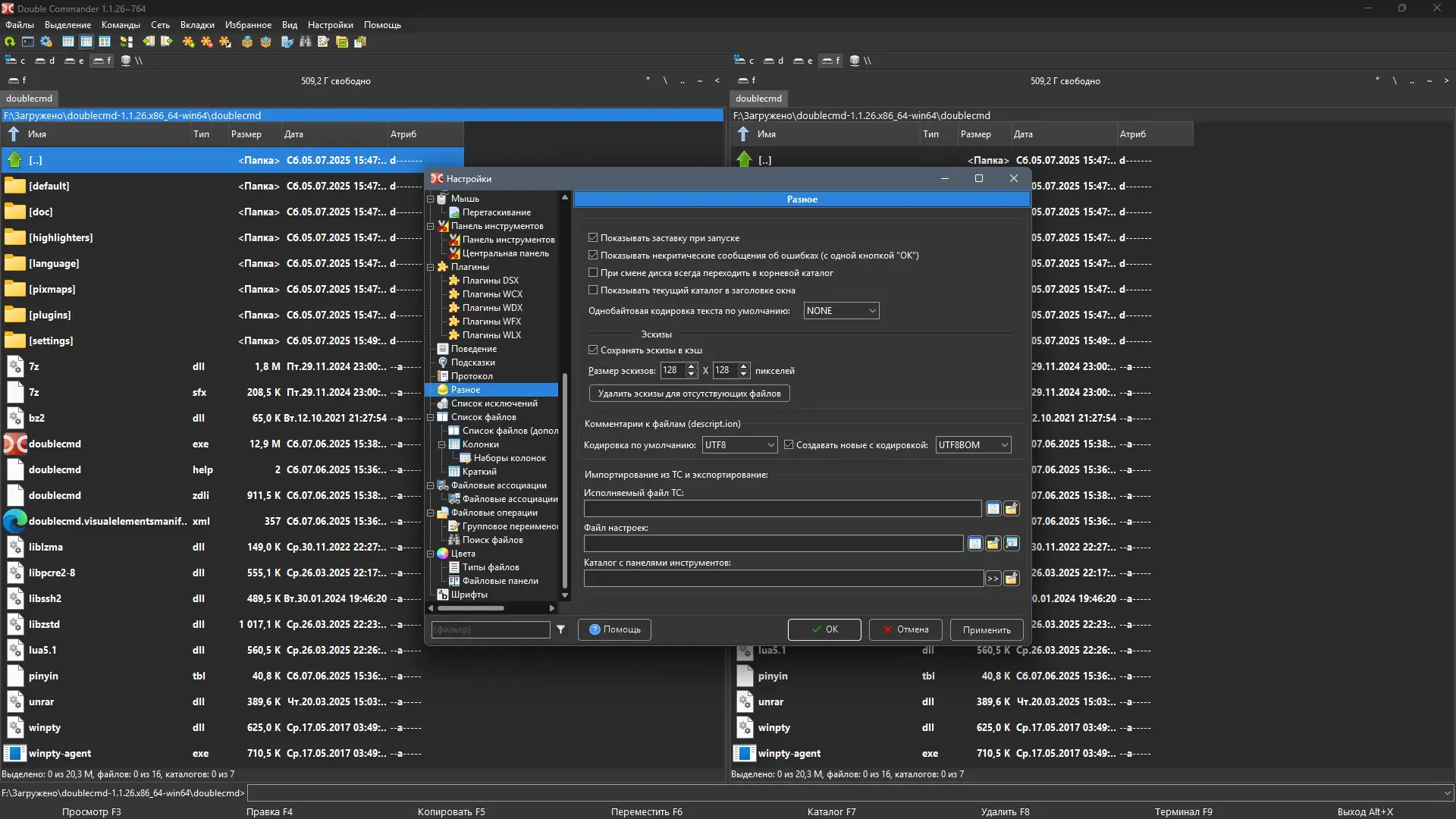Select the Extract archive toolbar icon
1456x819 pixels.
point(265,42)
